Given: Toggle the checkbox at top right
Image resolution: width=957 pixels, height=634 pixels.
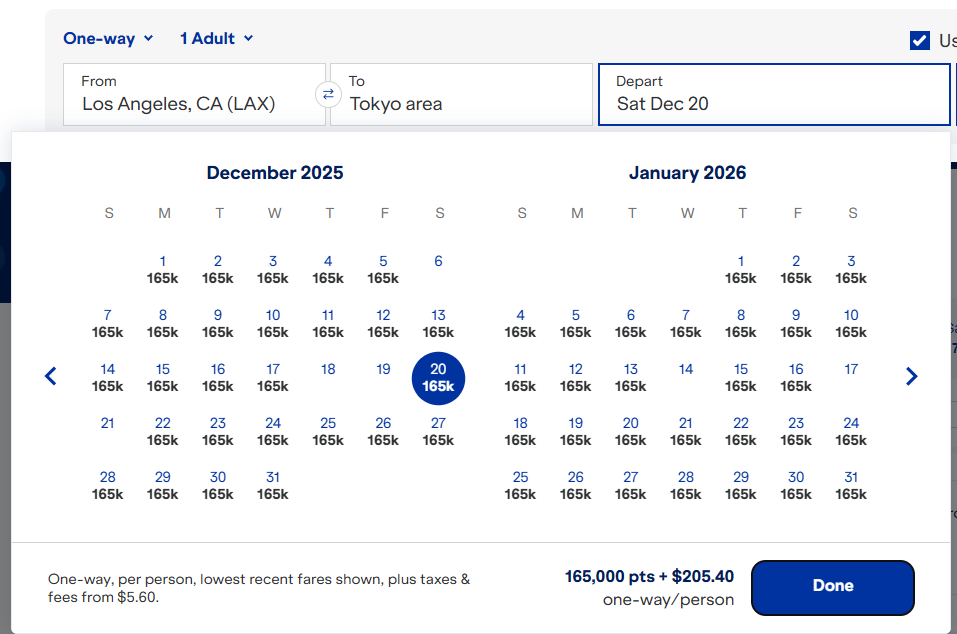Looking at the screenshot, I should [920, 40].
